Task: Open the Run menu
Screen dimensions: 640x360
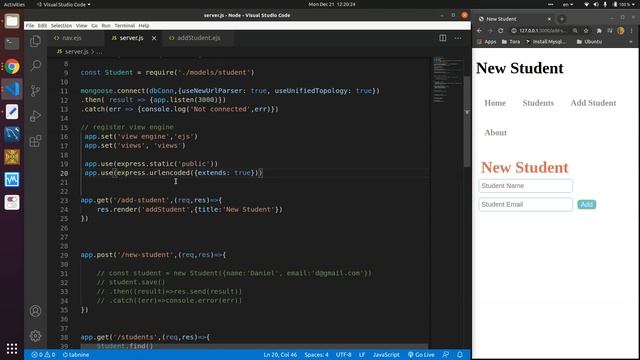Action: coord(106,26)
